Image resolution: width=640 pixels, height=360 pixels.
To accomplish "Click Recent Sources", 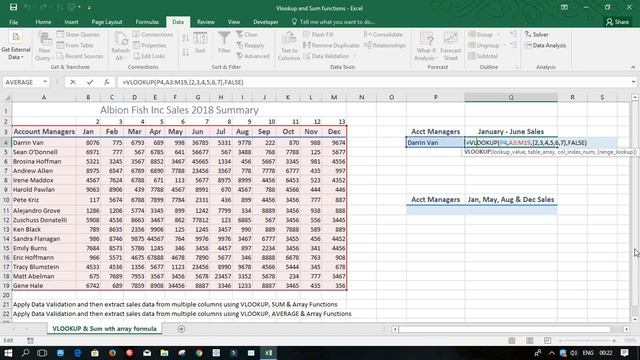I will coord(80,56).
